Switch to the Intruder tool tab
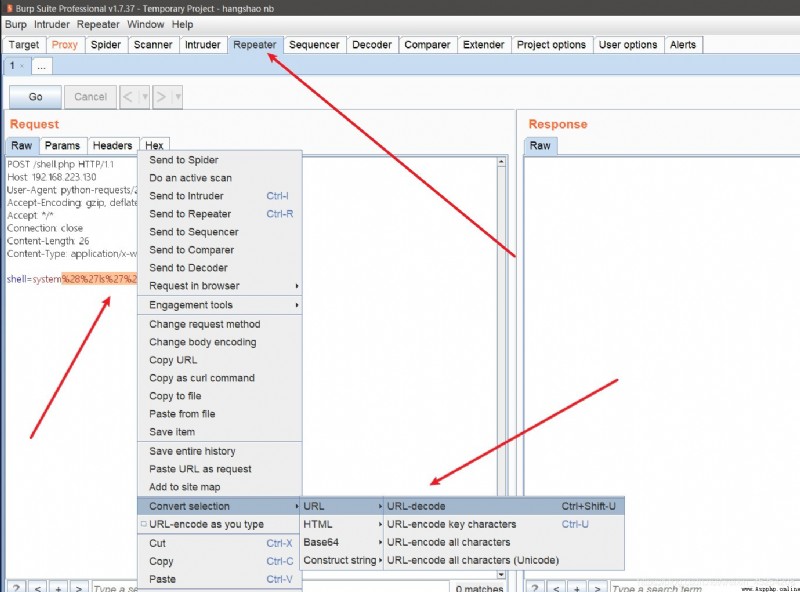 (203, 45)
